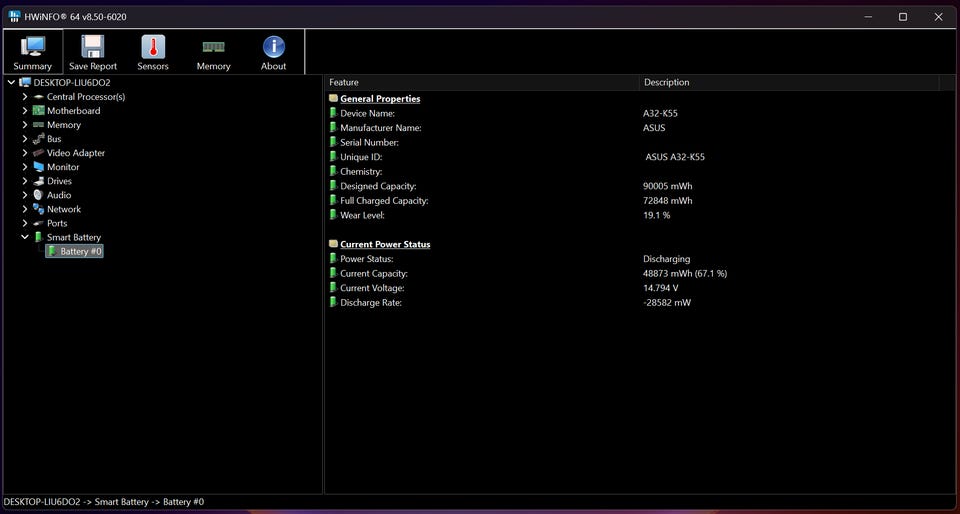
Task: Open Memory toolbar button
Action: (x=213, y=52)
